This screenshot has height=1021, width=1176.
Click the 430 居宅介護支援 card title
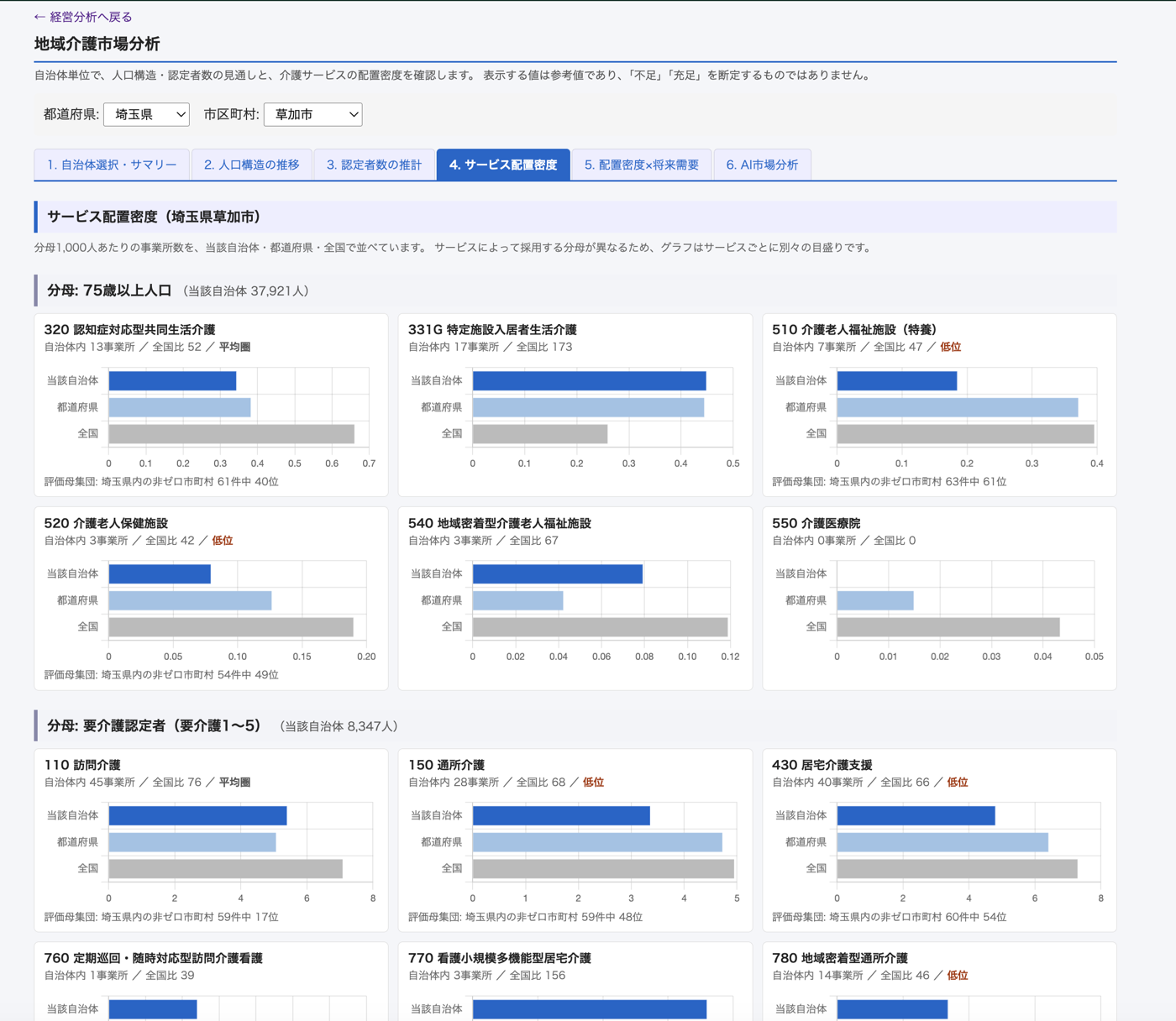[x=822, y=765]
